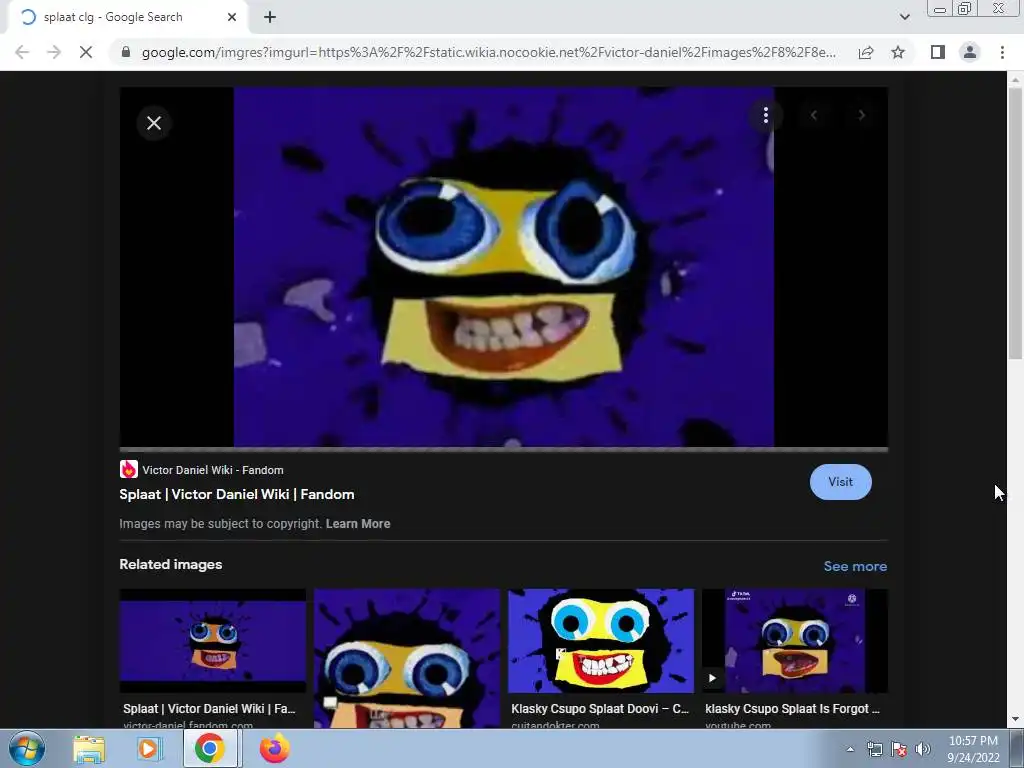Open the Windows Start menu

click(26, 748)
